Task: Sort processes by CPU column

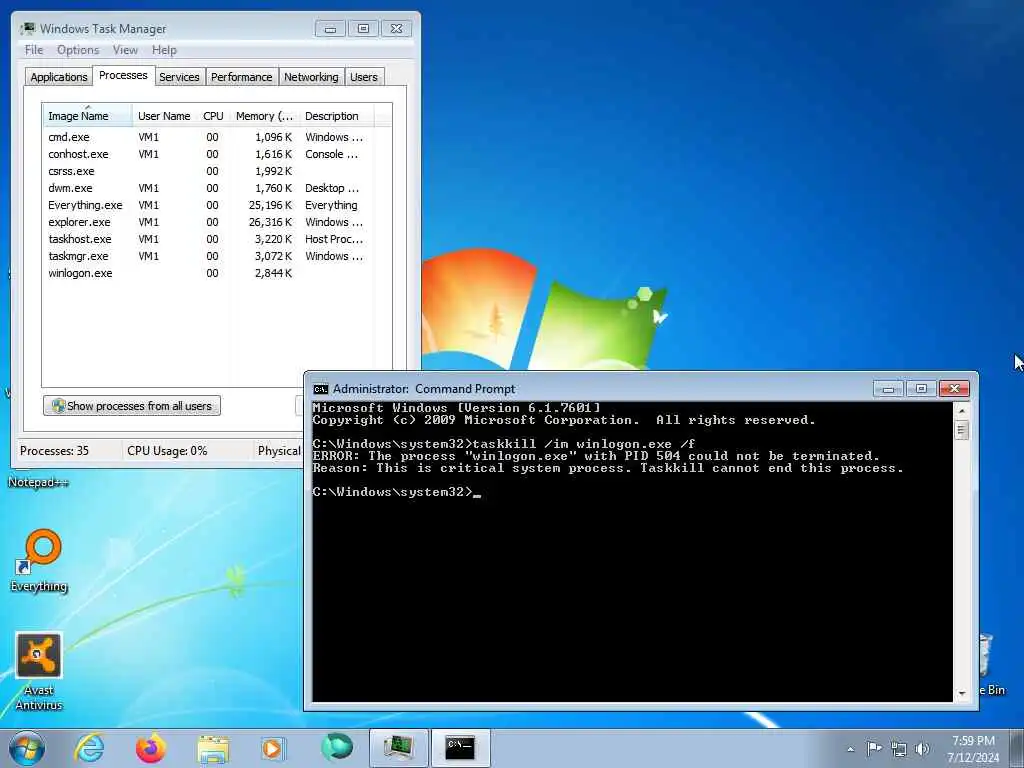Action: (213, 116)
